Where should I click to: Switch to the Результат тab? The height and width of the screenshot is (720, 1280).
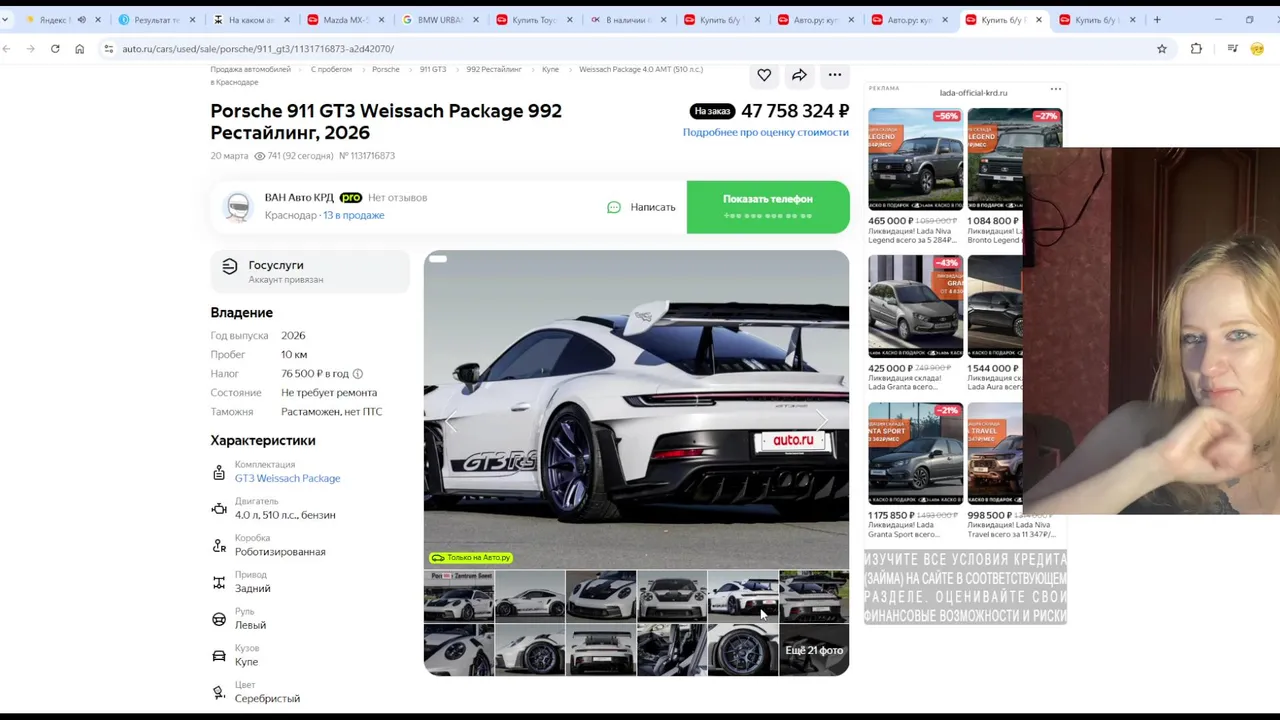(157, 19)
